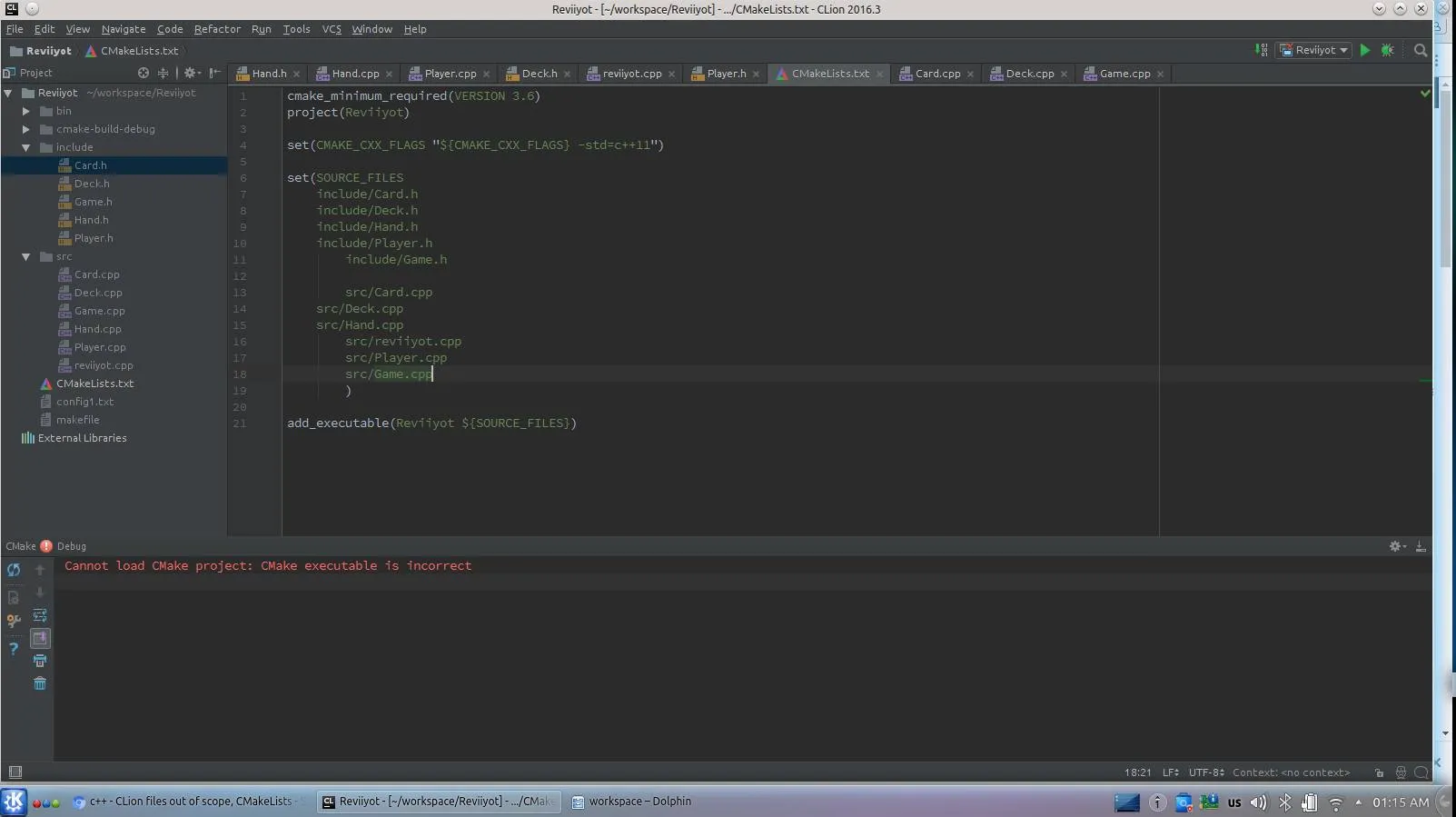Switch to the Hand.cpp editor tab
Viewport: 1456px width, 817px height.
(355, 74)
